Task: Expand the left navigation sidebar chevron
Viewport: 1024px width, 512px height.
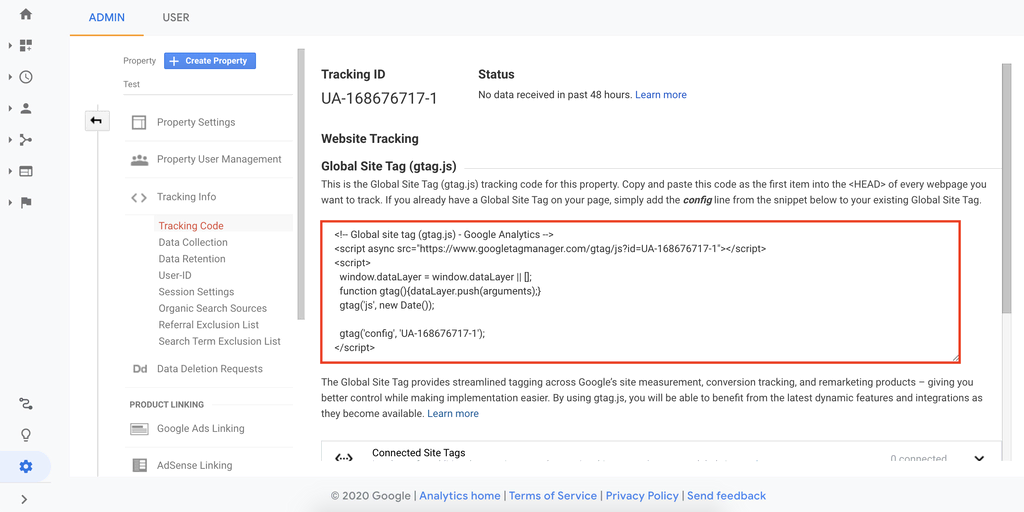Action: pyautogui.click(x=25, y=499)
